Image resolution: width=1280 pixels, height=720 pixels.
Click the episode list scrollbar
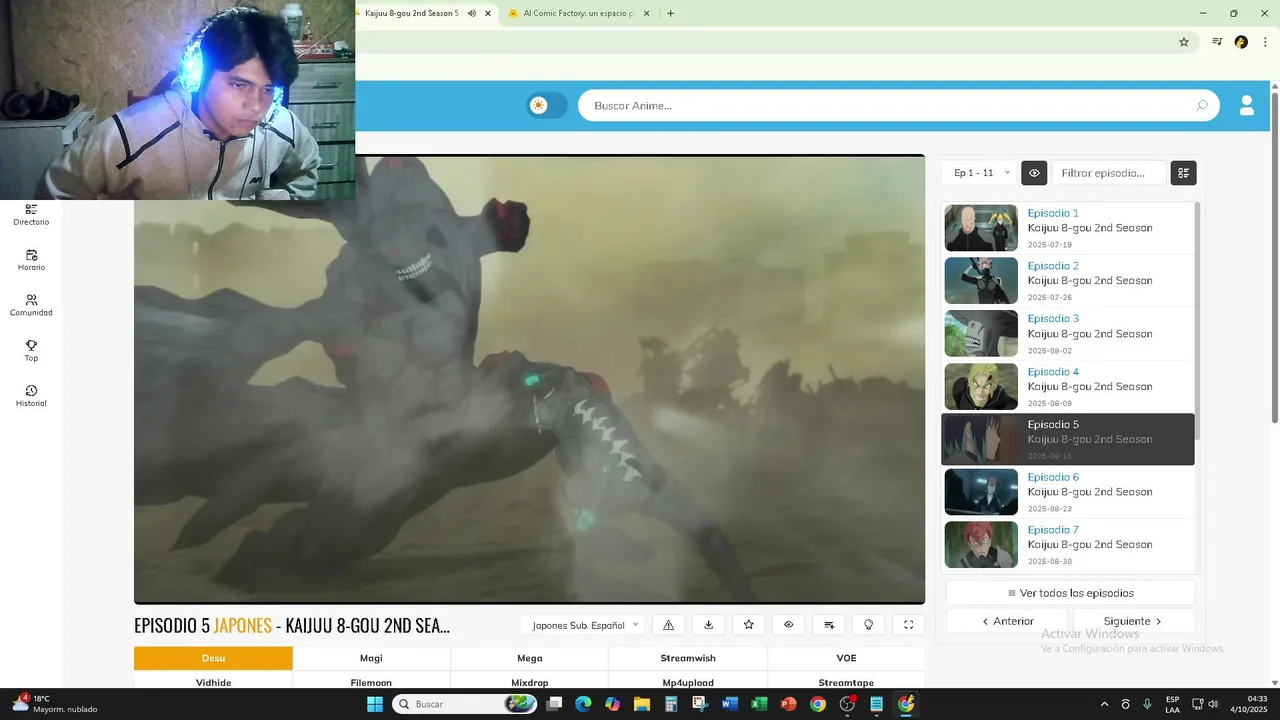tap(1197, 320)
